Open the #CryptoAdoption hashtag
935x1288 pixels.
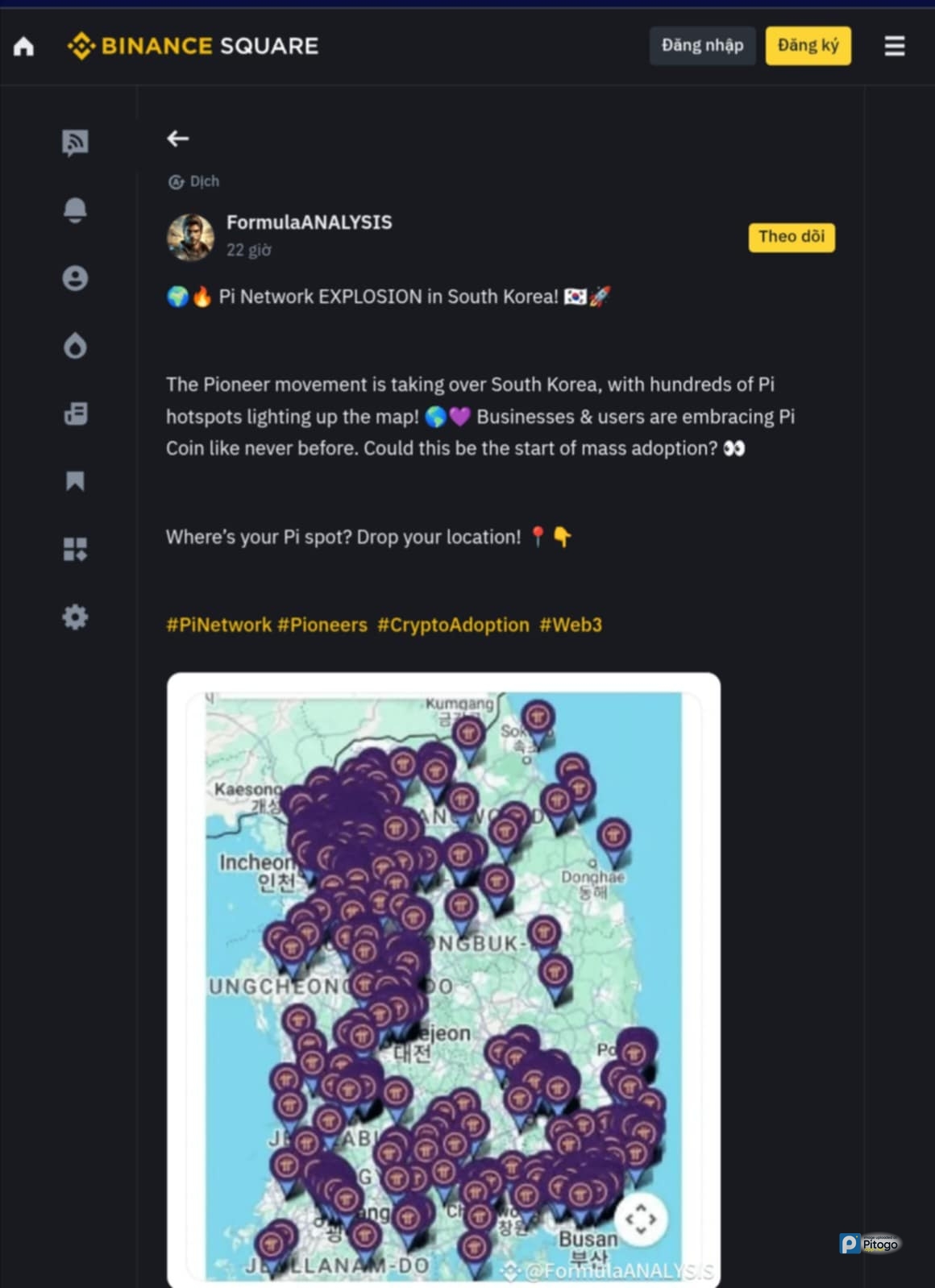[x=453, y=625]
